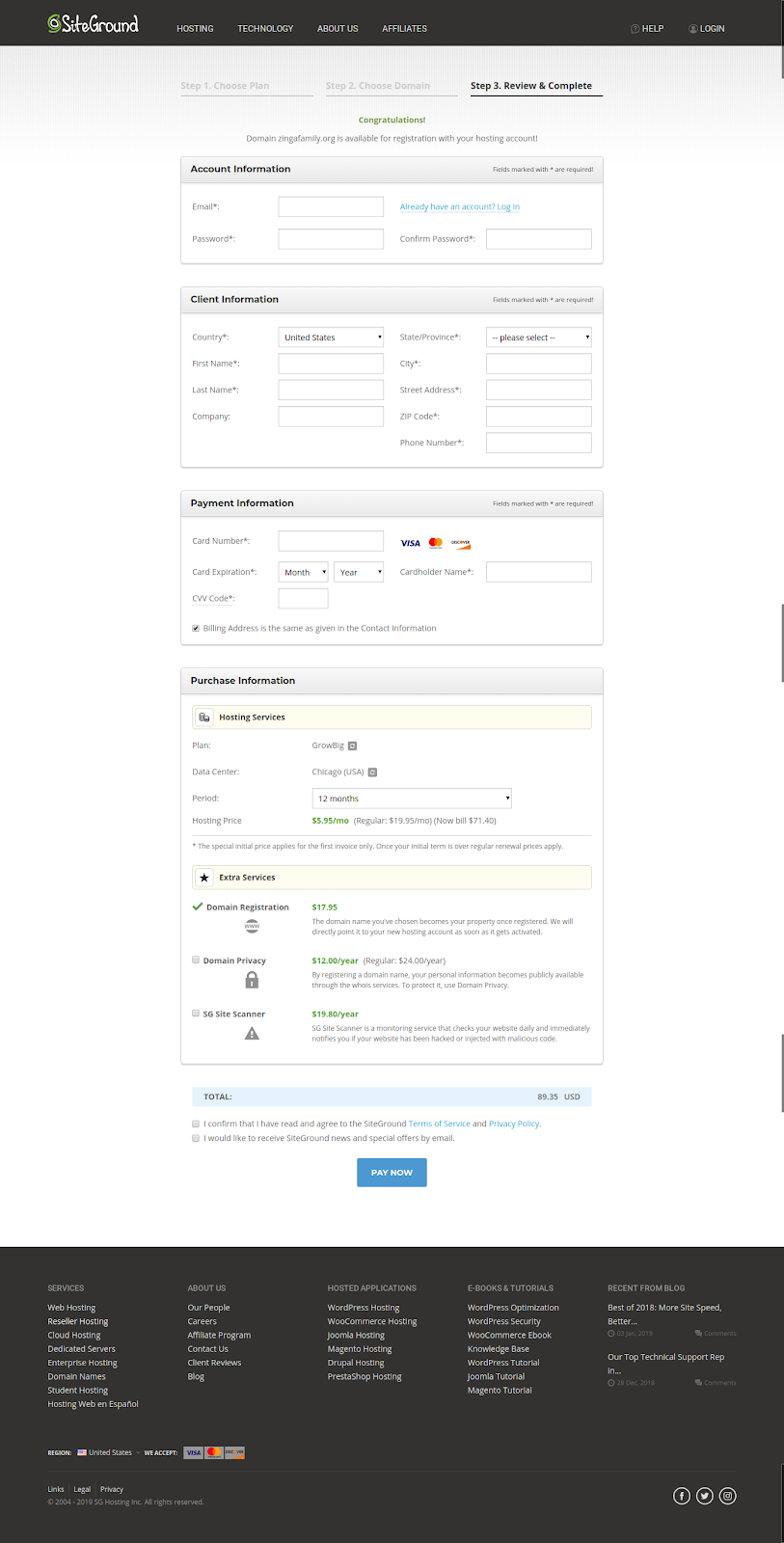This screenshot has height=1543, width=784.
Task: Open the Legal link in footer
Action: pyautogui.click(x=82, y=1489)
